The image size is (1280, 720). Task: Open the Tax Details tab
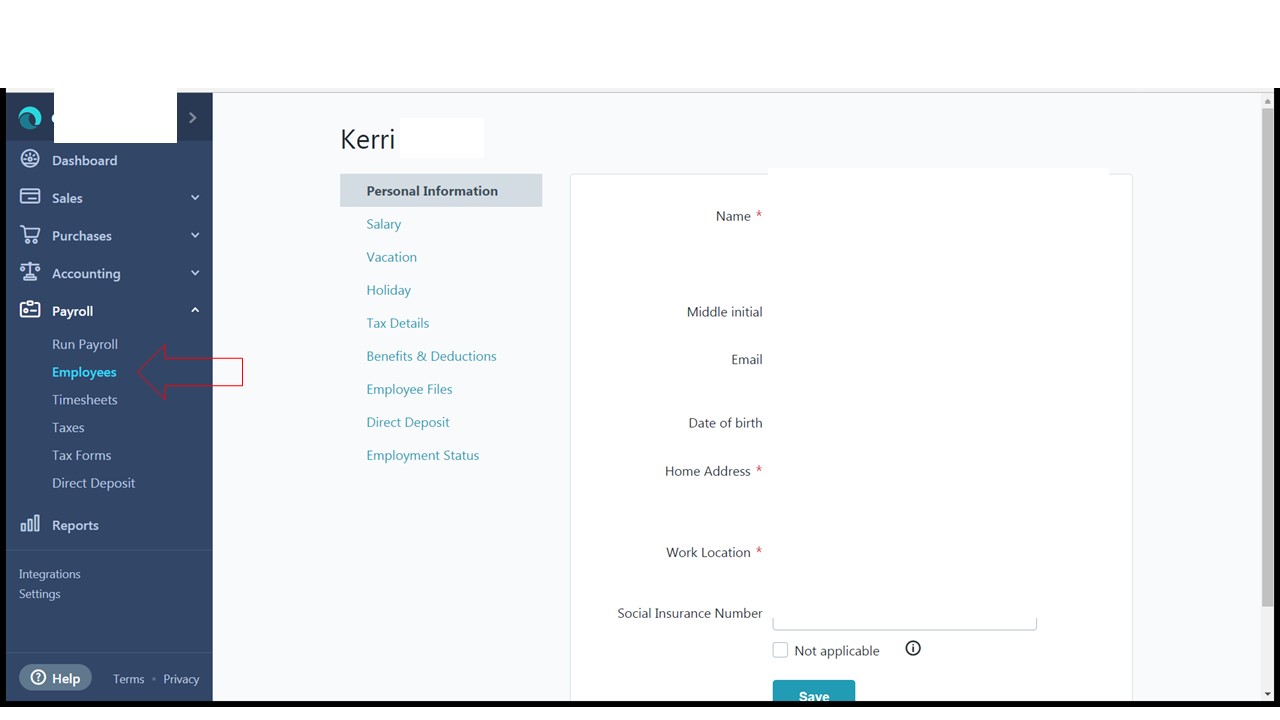point(397,323)
